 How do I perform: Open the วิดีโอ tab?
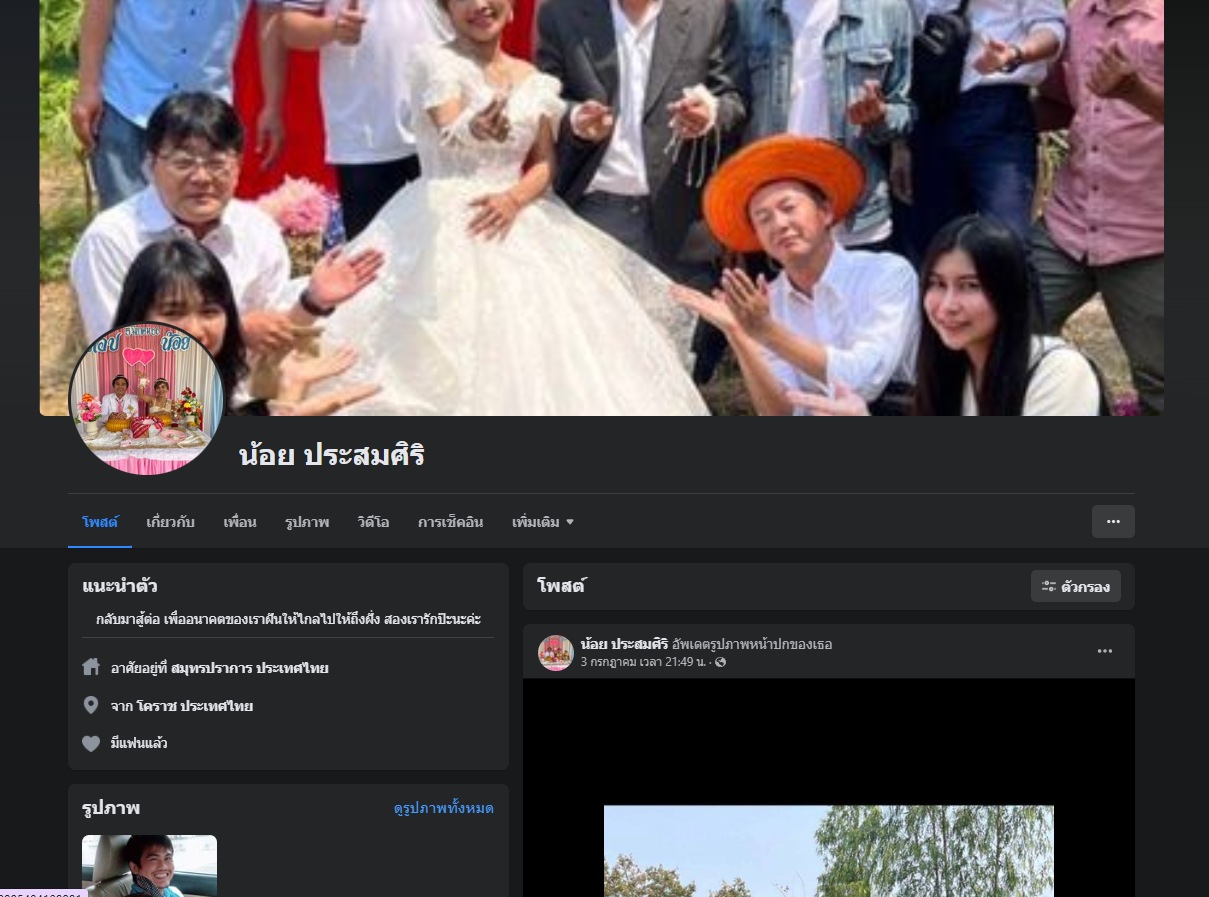(373, 522)
